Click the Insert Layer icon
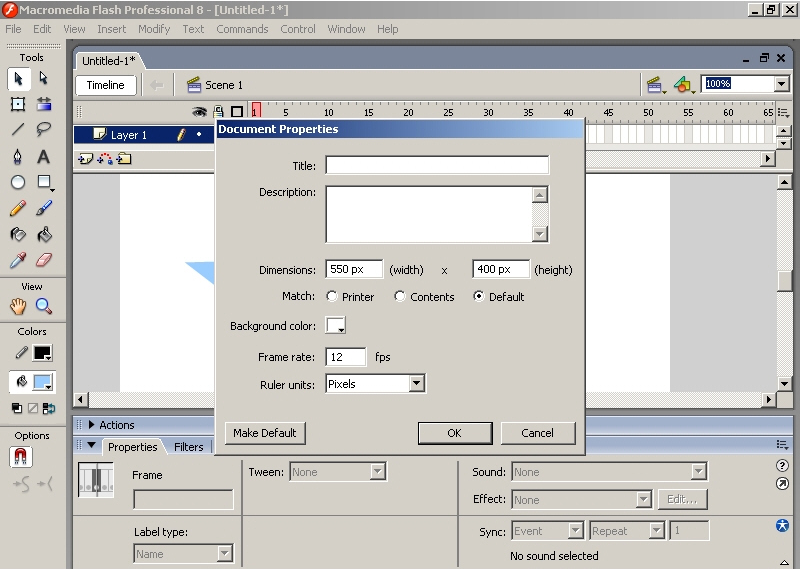800x570 pixels. point(85,159)
